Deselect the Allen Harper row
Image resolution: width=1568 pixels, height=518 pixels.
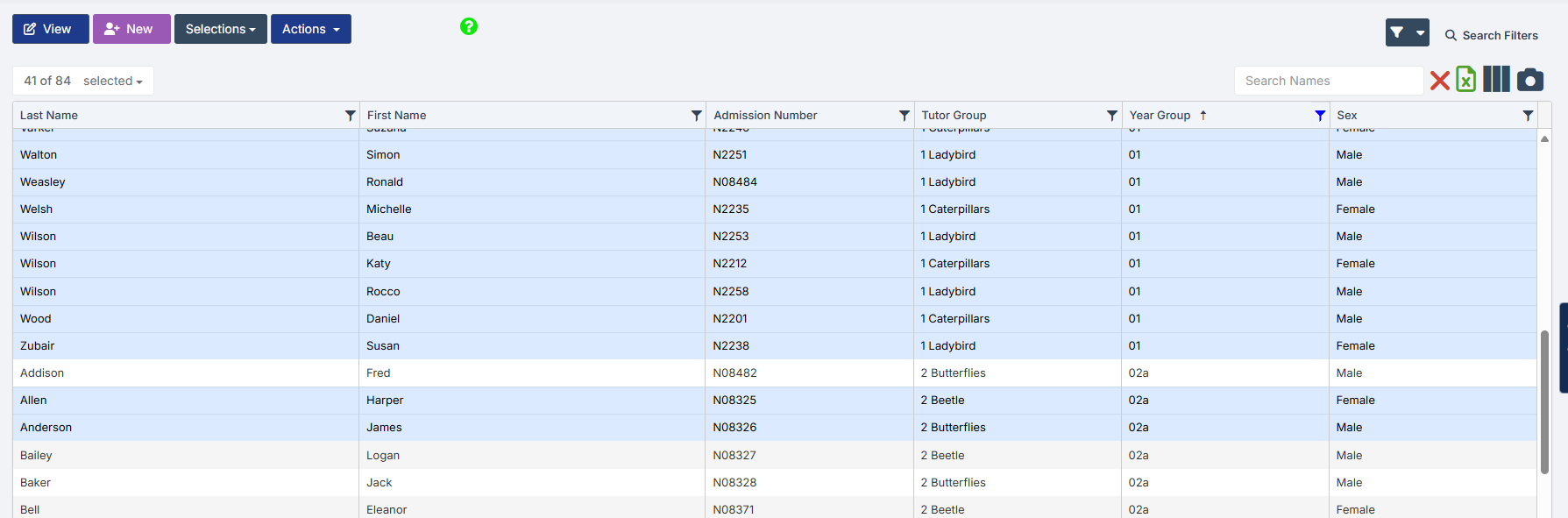175,401
